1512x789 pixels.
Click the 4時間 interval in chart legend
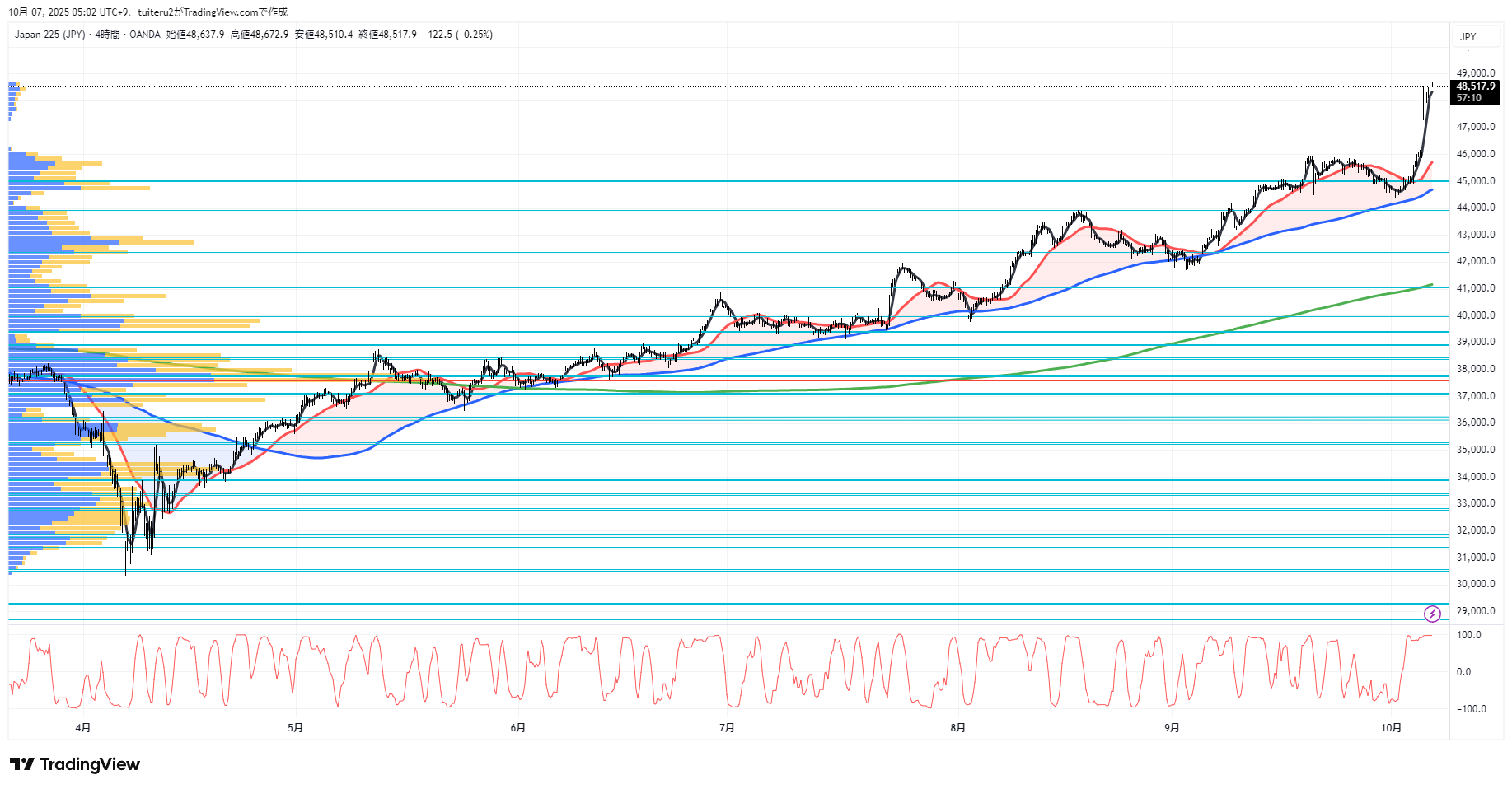[107, 35]
